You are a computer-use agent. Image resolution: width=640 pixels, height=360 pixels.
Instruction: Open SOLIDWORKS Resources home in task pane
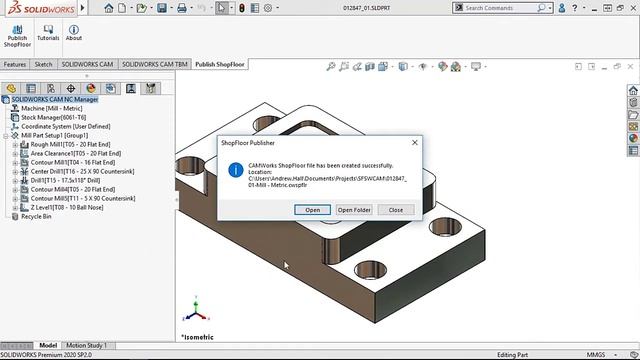point(633,90)
